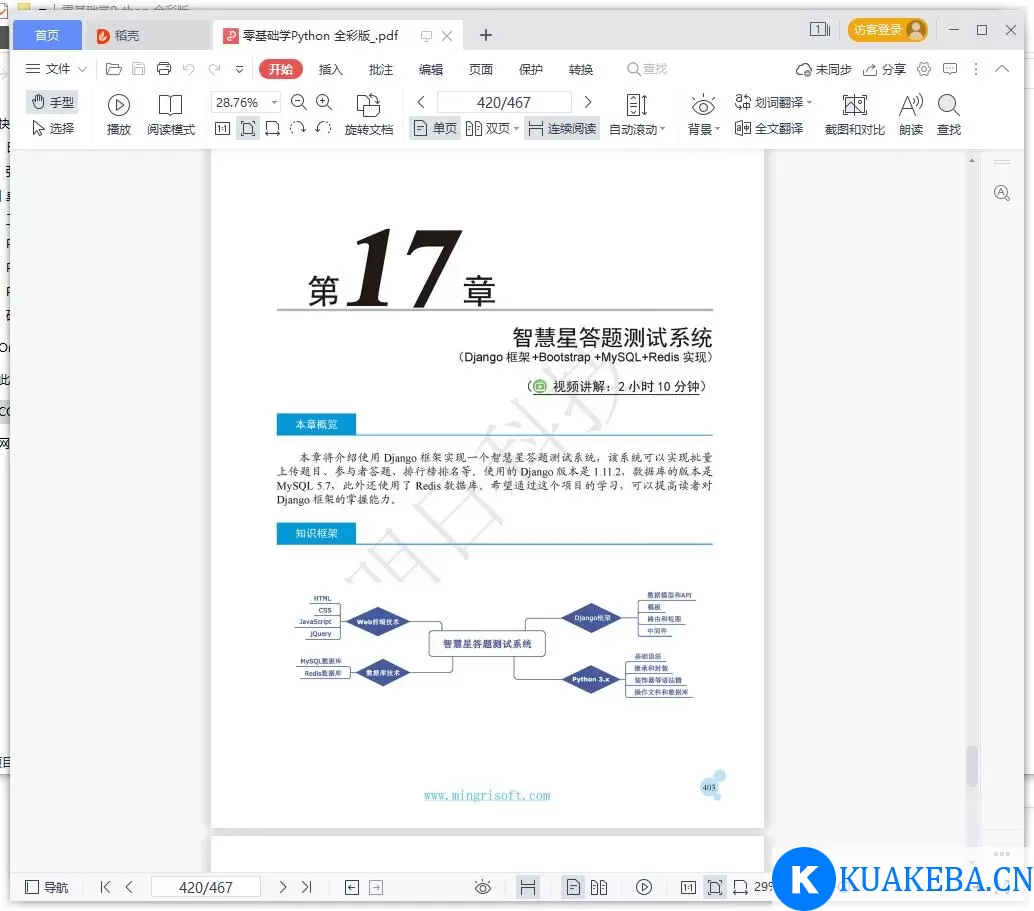
Task: Go to next page arrow in ribbon
Action: click(x=588, y=102)
